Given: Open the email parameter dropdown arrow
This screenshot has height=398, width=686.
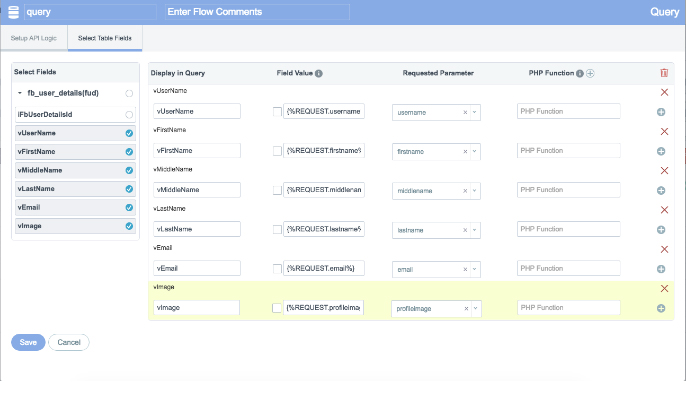Looking at the screenshot, I should [x=475, y=269].
